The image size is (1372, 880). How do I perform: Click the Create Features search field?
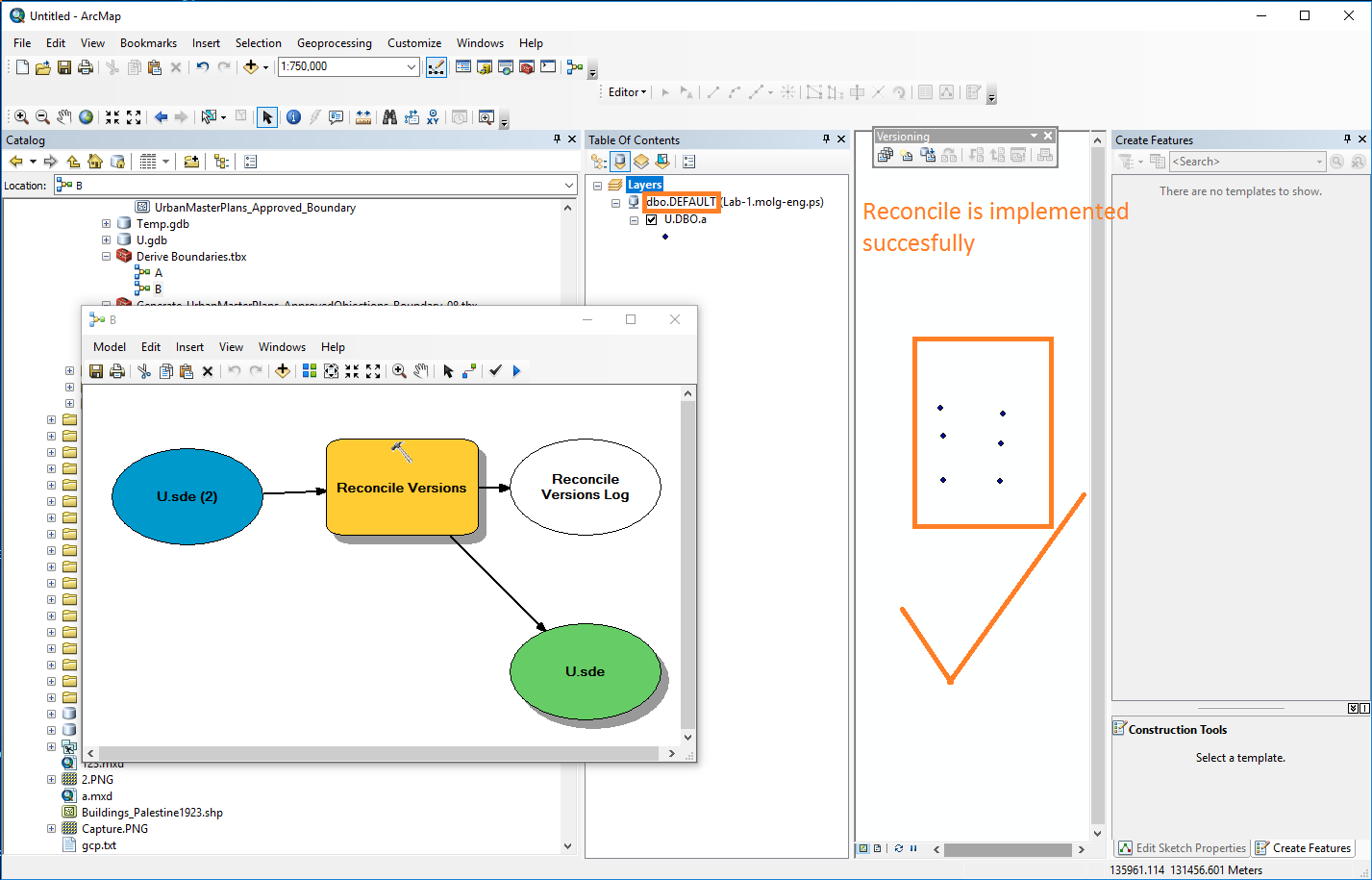1247,162
